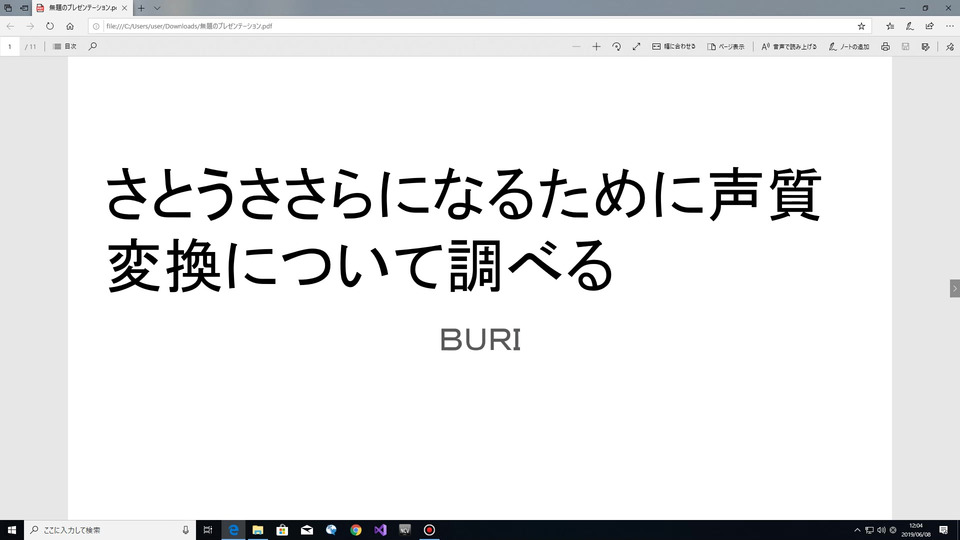Open the Windows Start menu
Viewport: 960px width, 540px height.
pos(12,530)
